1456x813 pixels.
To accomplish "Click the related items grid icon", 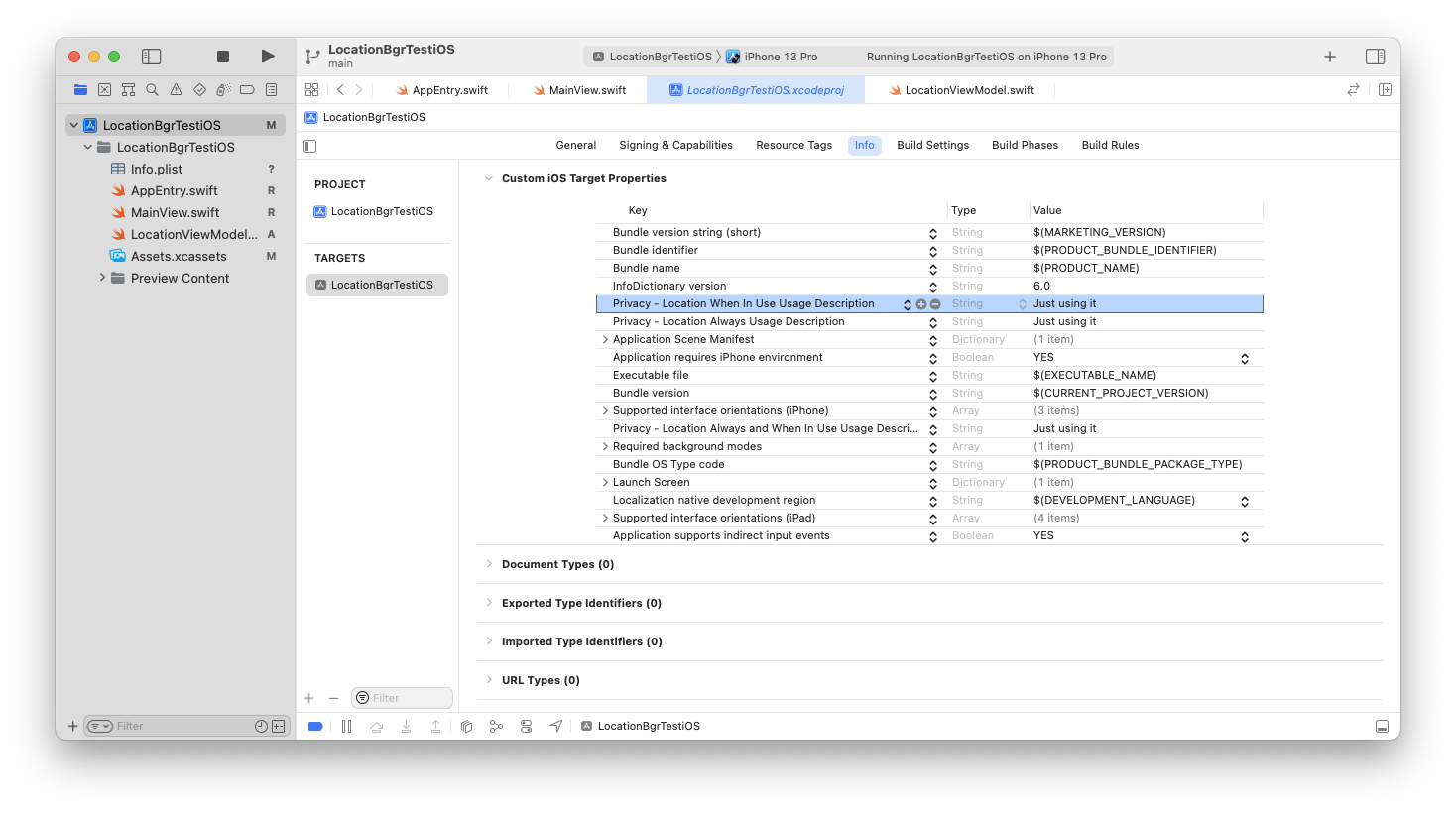I will point(311,89).
